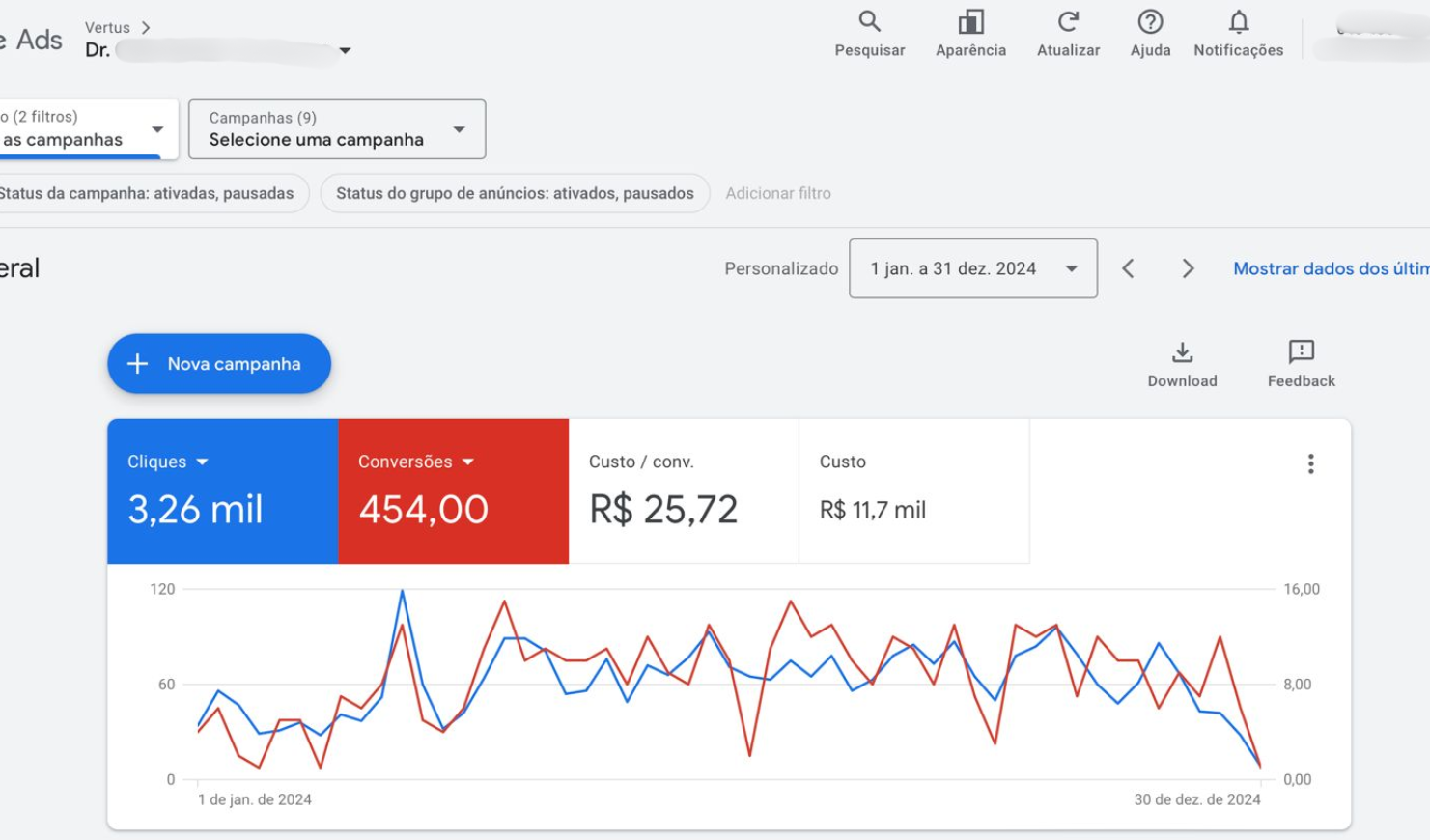Open the Ajuda help icon
Screen dimensions: 1430x840
(1150, 22)
